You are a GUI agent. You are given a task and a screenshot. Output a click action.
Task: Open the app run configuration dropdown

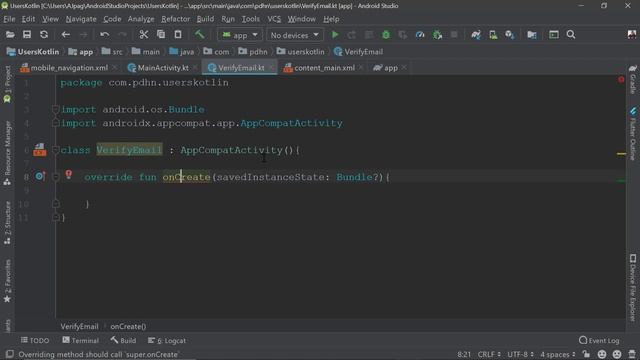tap(240, 35)
